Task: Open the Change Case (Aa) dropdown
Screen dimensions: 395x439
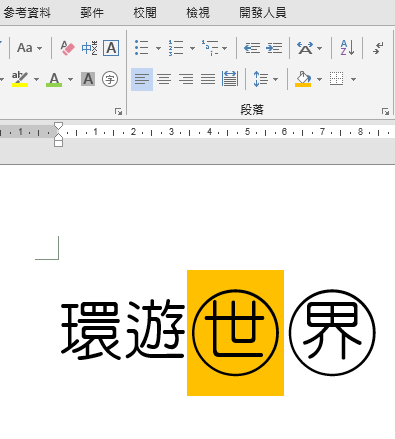Action: [x=30, y=48]
